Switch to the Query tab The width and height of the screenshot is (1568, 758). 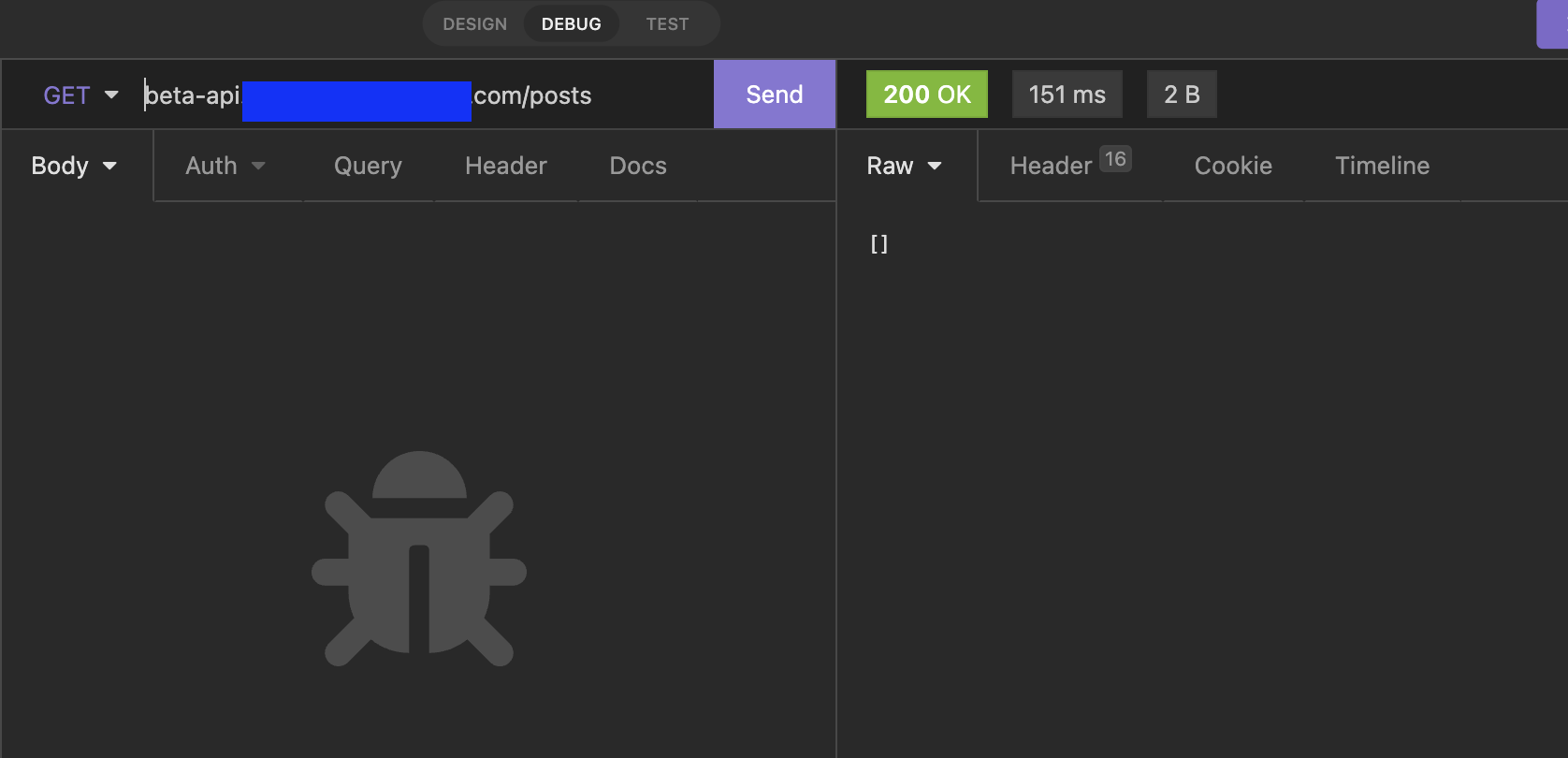coord(368,166)
